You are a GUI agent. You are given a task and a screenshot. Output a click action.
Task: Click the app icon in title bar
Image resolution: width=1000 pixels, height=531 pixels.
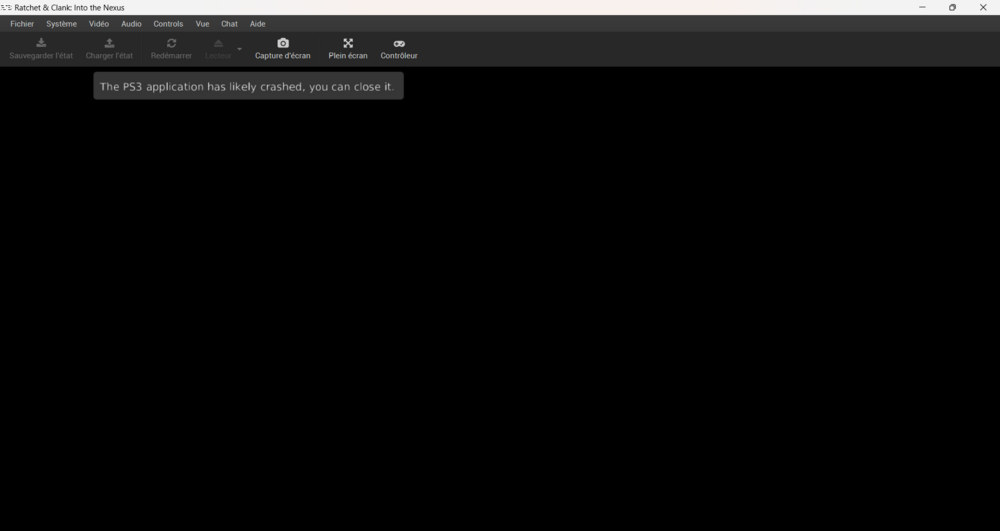pos(6,7)
